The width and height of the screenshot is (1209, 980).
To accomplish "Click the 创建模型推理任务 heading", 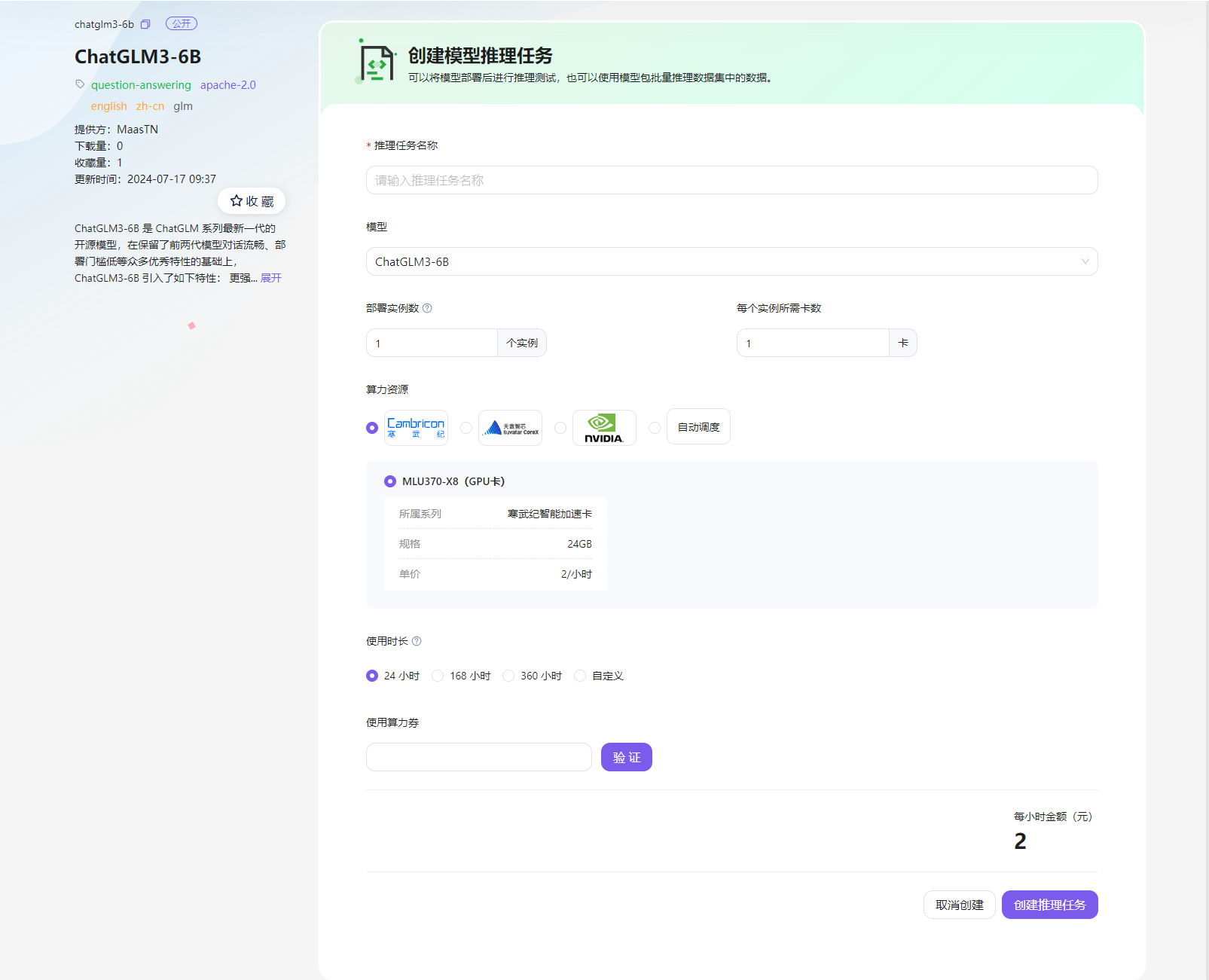I will [x=481, y=56].
